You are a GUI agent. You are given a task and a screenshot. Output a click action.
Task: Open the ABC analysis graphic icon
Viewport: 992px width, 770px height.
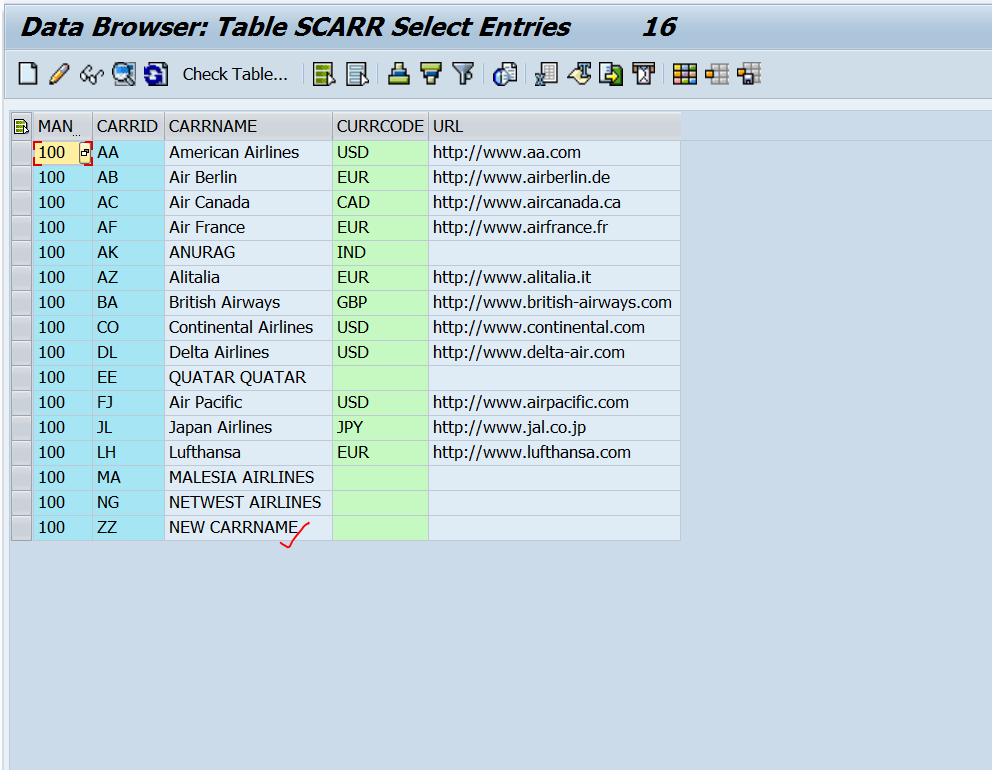pyautogui.click(x=505, y=74)
